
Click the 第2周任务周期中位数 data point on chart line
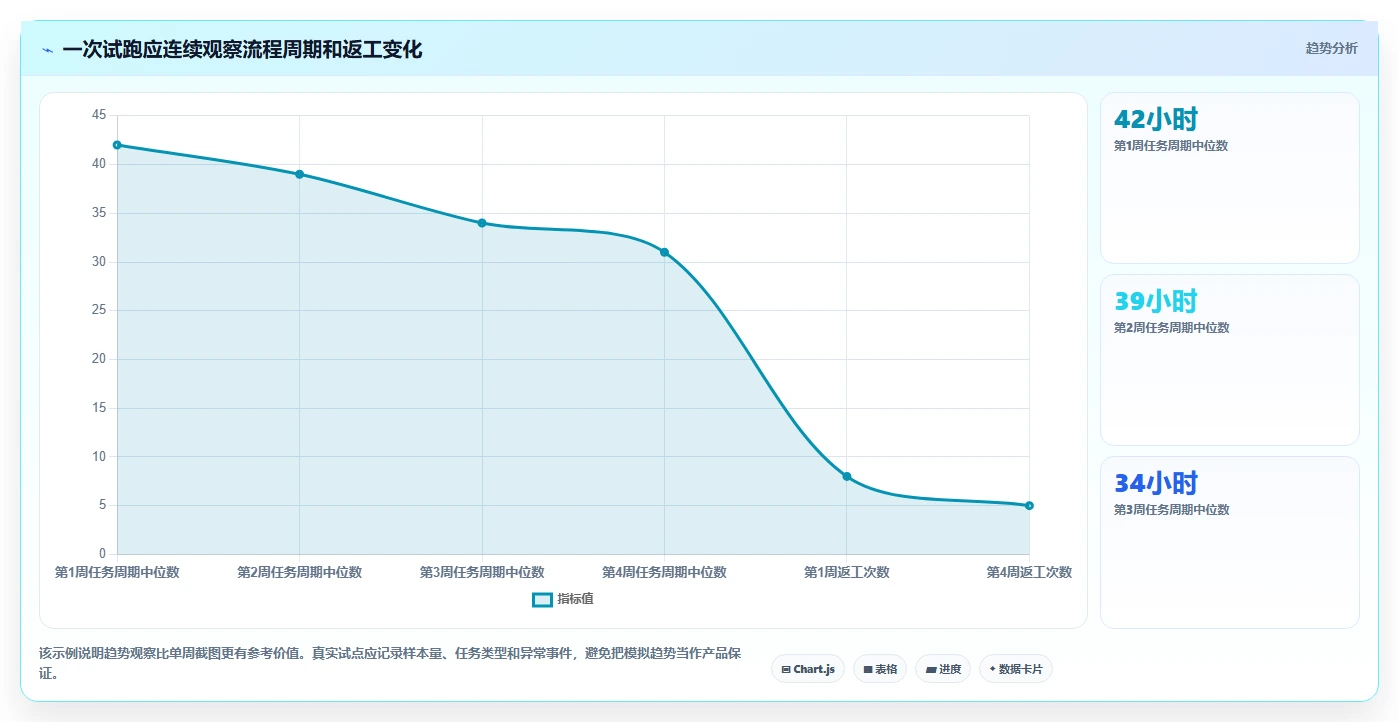coord(299,174)
